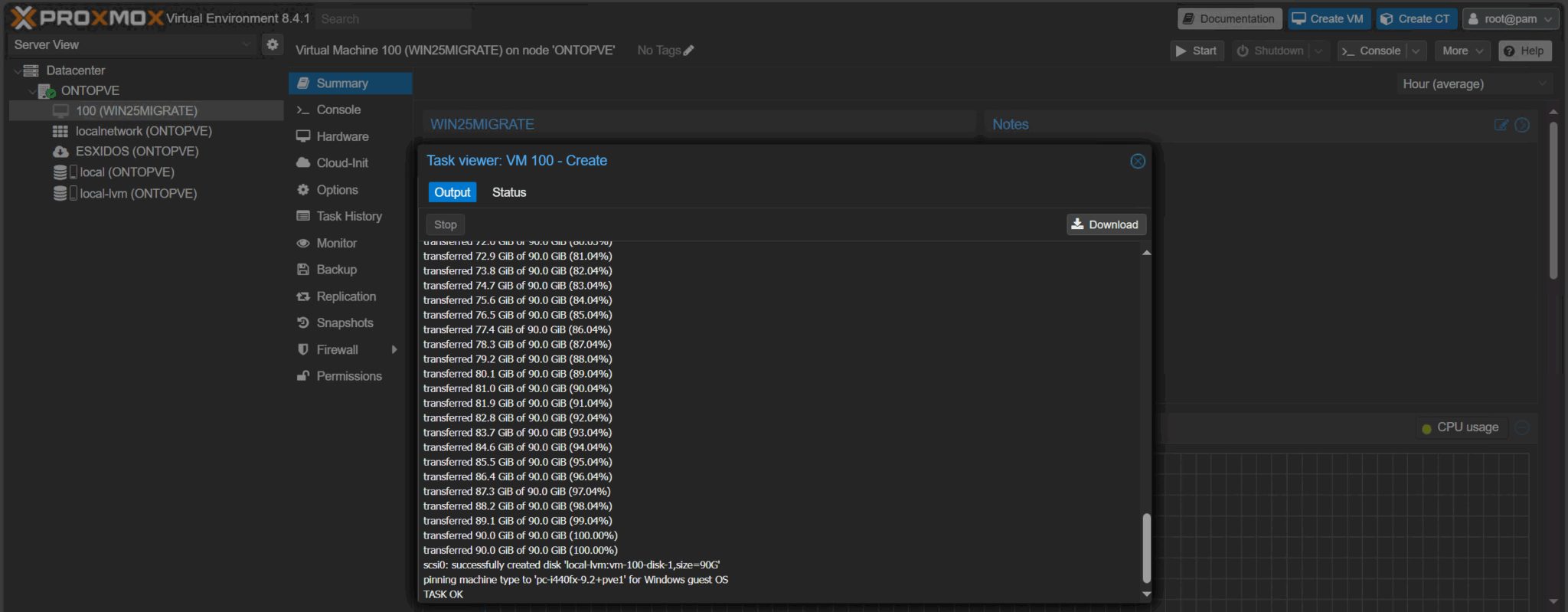1568x612 pixels.
Task: Open the Snapshots section
Action: pos(350,323)
